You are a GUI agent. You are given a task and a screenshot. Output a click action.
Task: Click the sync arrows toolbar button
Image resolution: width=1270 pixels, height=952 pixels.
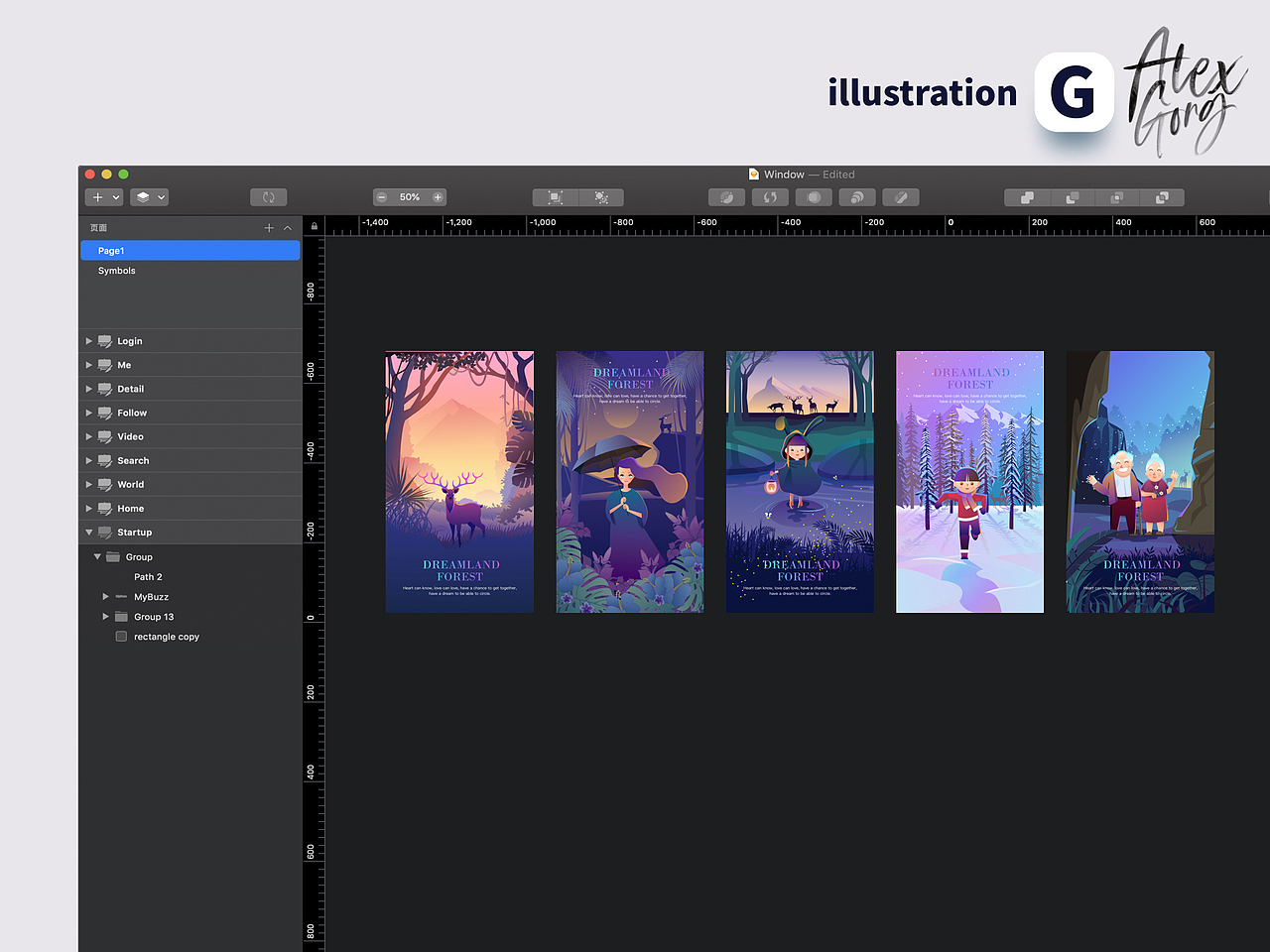point(268,197)
